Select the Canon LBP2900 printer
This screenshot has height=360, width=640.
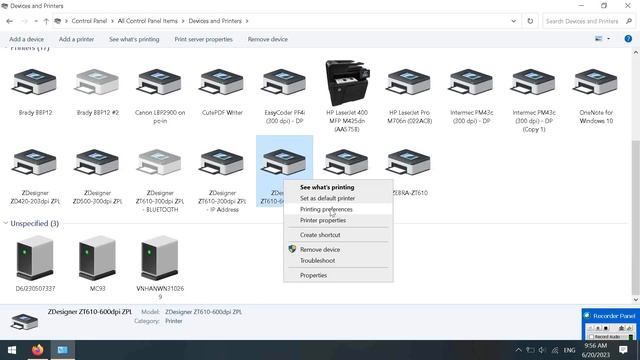[x=160, y=96]
